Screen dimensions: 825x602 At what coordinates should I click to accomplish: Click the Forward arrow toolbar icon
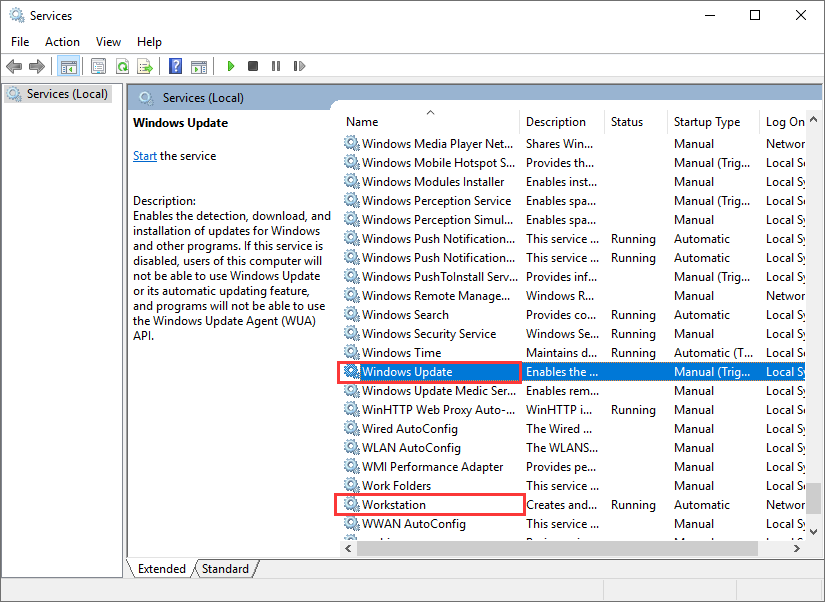pyautogui.click(x=37, y=66)
